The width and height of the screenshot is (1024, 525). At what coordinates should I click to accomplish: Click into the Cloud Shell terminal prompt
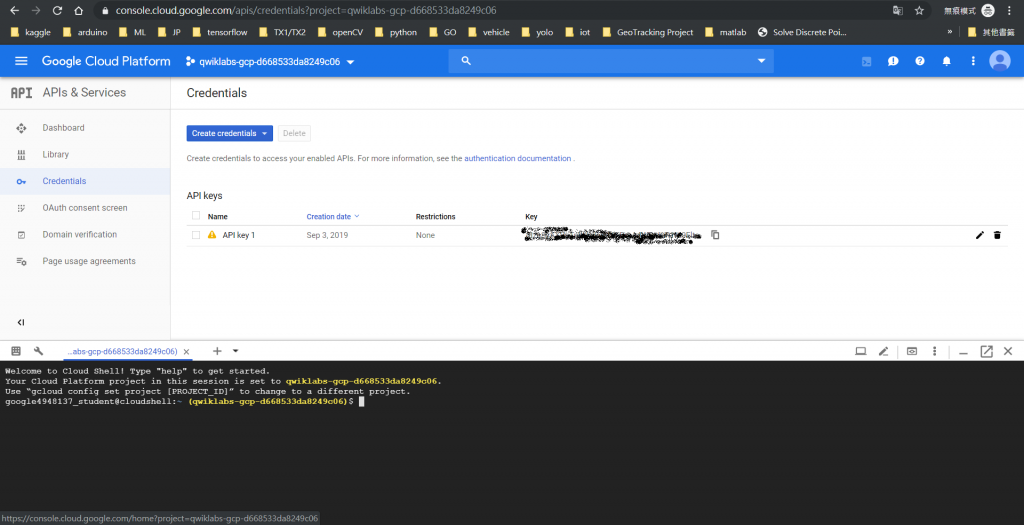point(361,402)
